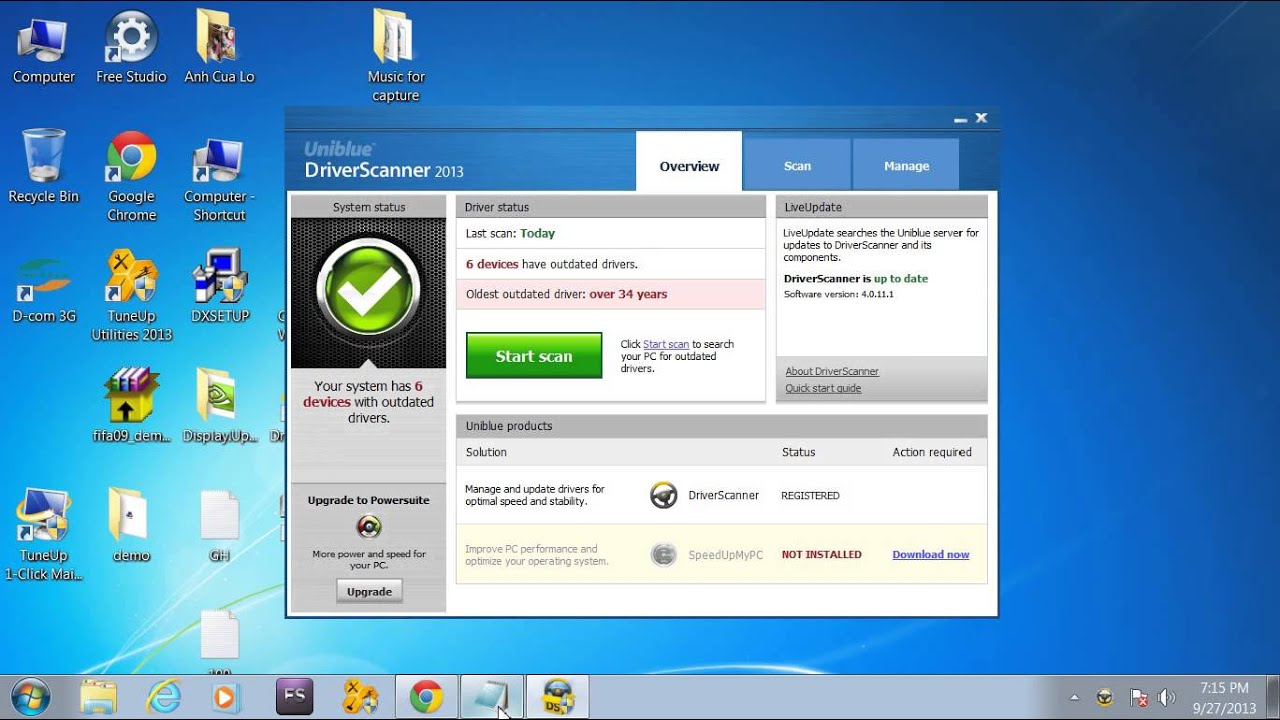
Task: Open the Free Studio desktop shortcut
Action: click(x=131, y=48)
